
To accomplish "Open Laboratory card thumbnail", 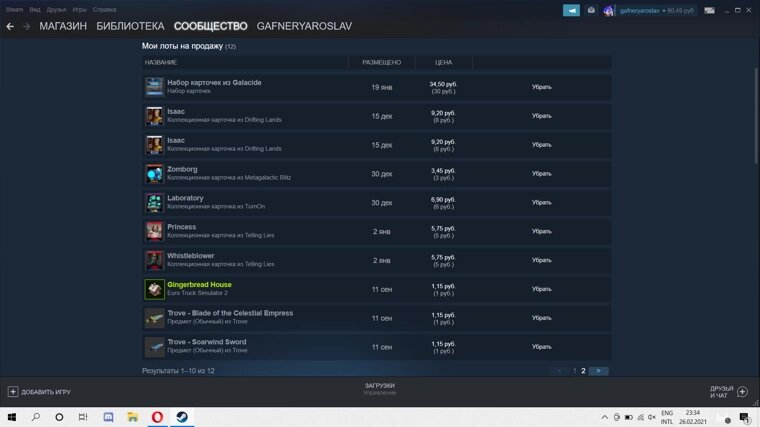I will (x=154, y=203).
